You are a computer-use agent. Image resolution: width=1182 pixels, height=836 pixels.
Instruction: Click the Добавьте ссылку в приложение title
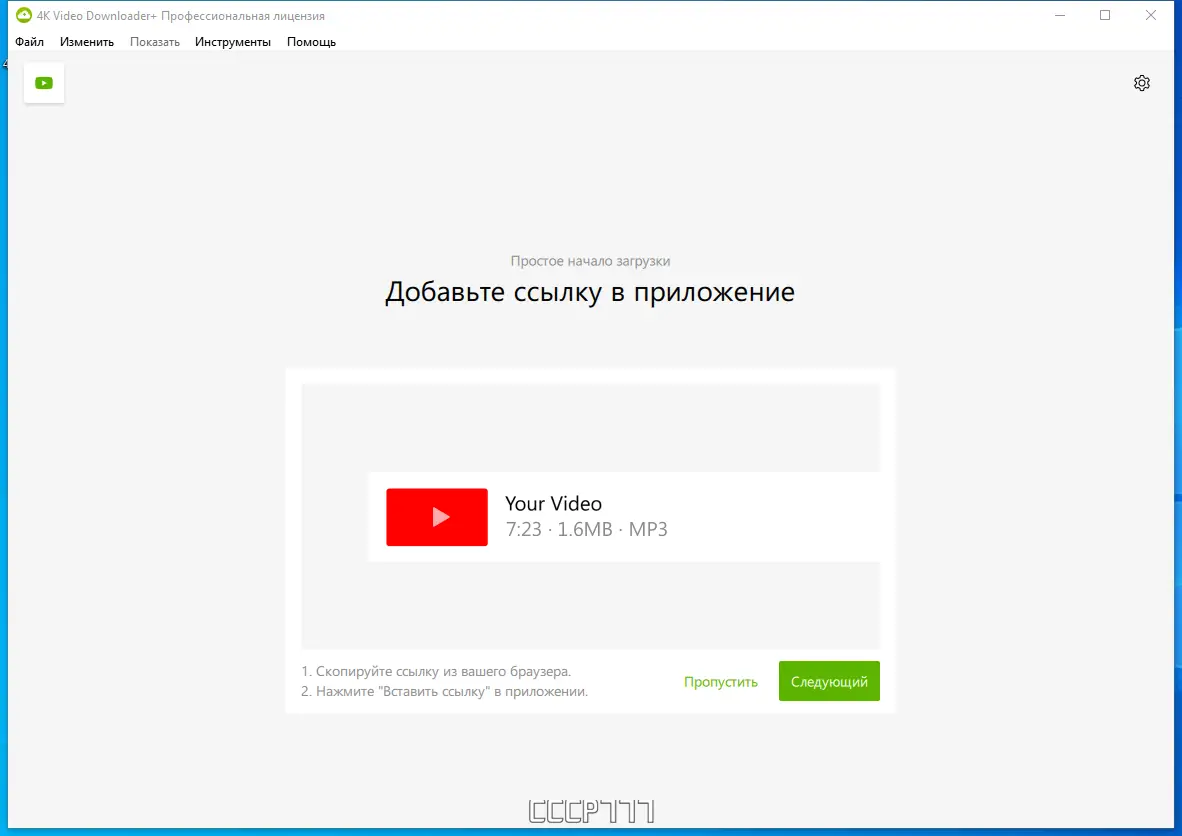click(x=590, y=291)
